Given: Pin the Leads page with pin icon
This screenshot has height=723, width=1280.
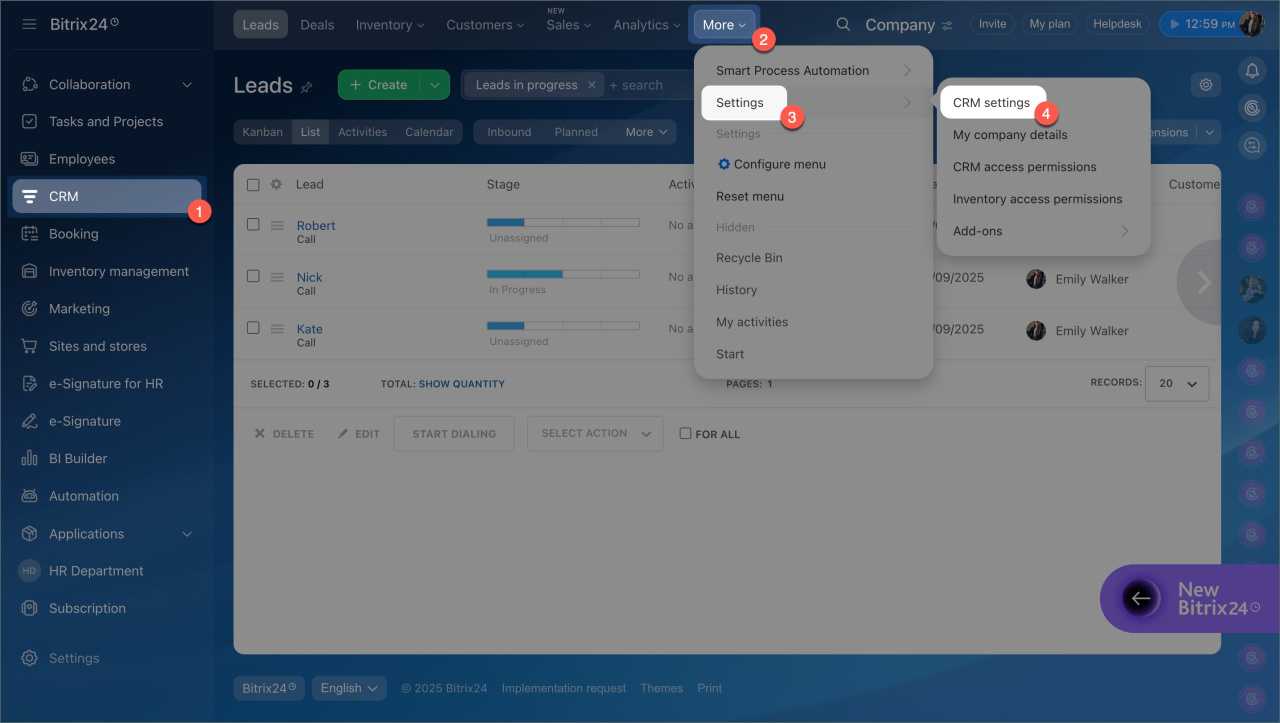Looking at the screenshot, I should pyautogui.click(x=307, y=87).
